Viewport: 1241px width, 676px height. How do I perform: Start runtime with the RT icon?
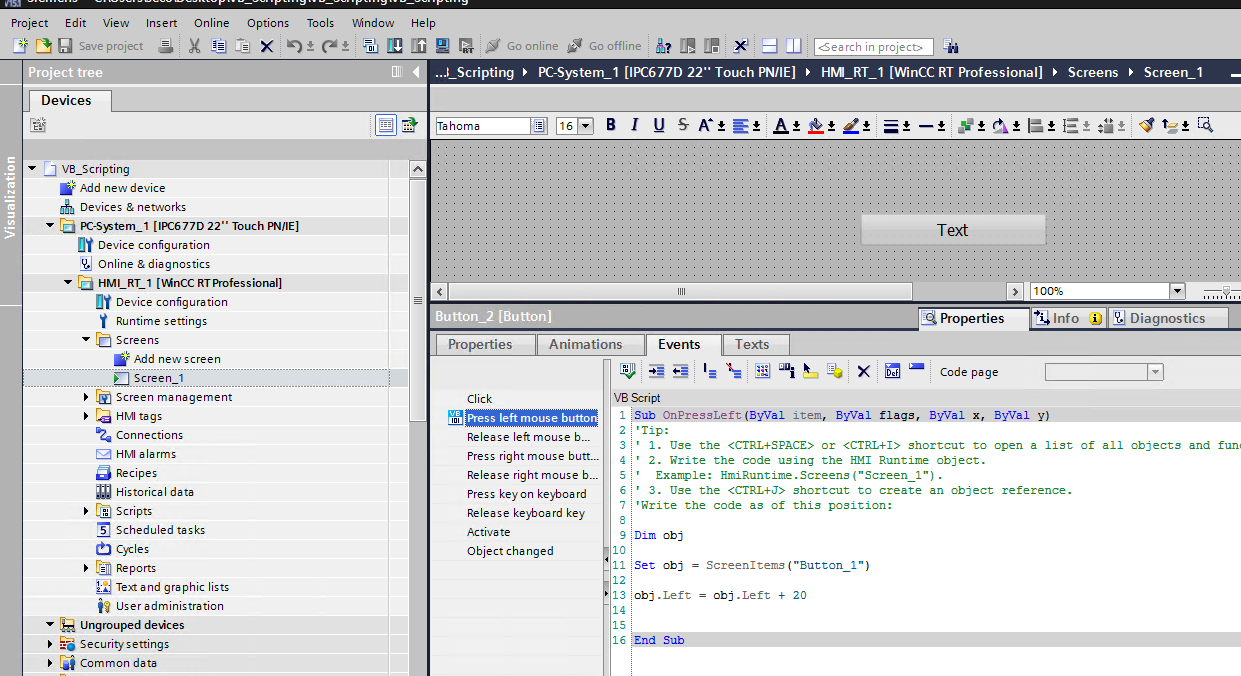pyautogui.click(x=466, y=46)
